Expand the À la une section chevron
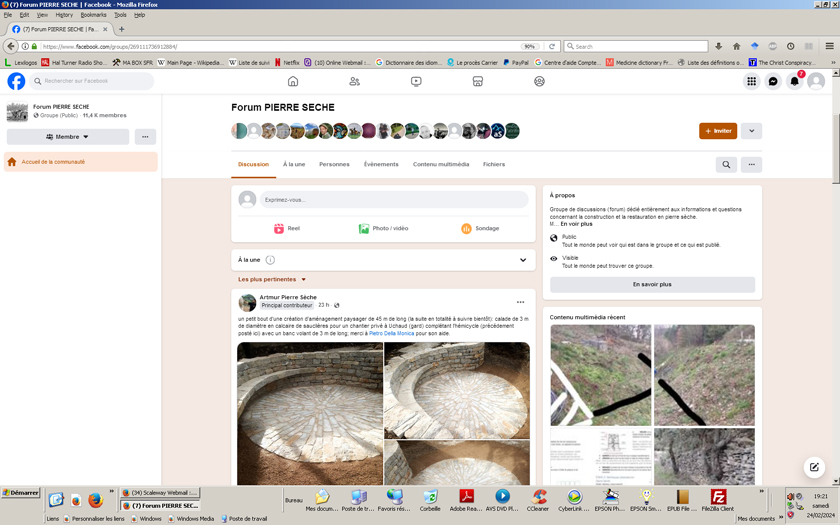The height and width of the screenshot is (525, 840). click(523, 260)
